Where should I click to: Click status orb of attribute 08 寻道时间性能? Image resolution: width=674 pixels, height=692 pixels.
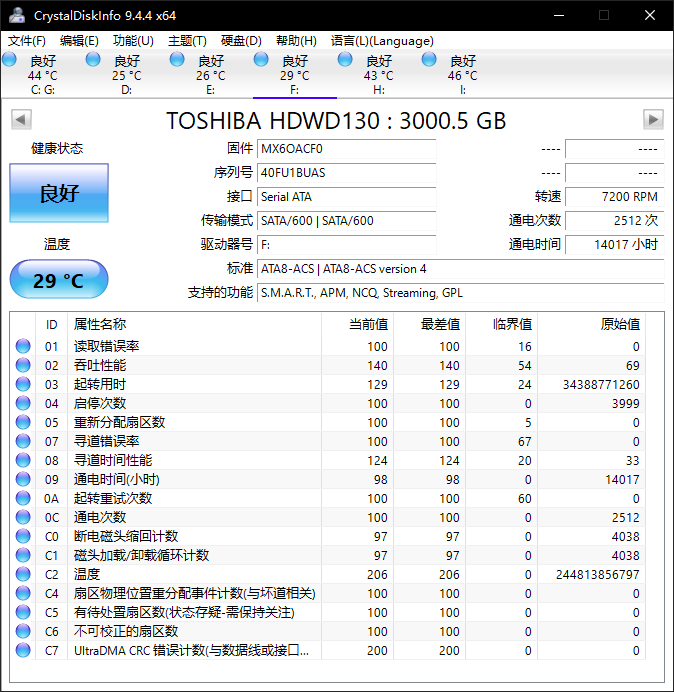(23, 460)
